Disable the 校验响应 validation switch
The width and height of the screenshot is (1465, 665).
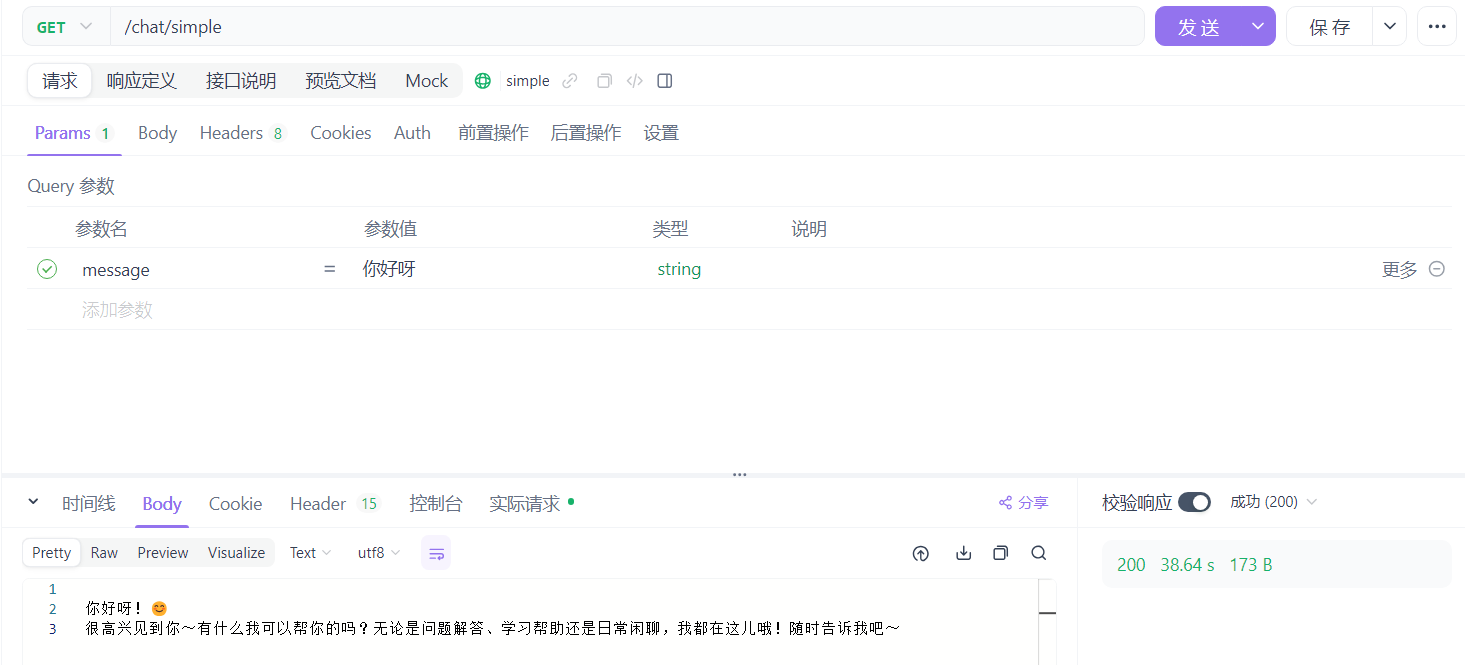[1194, 502]
